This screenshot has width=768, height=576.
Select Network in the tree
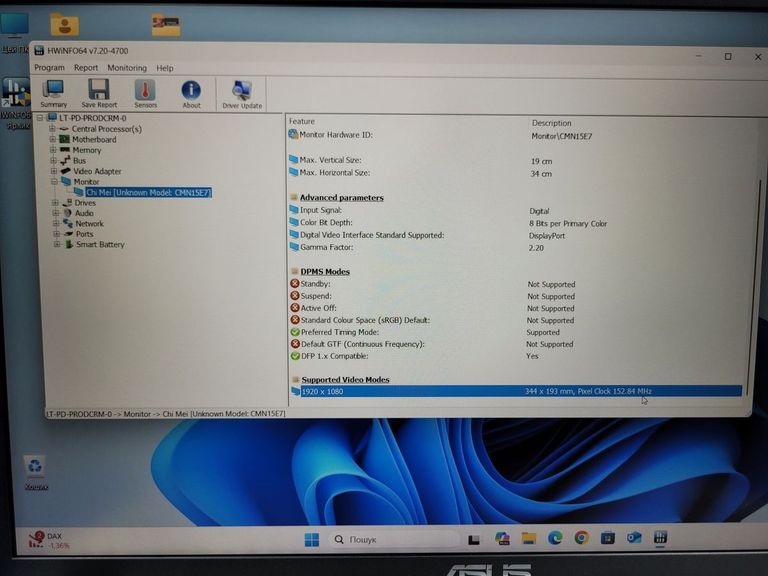point(89,223)
